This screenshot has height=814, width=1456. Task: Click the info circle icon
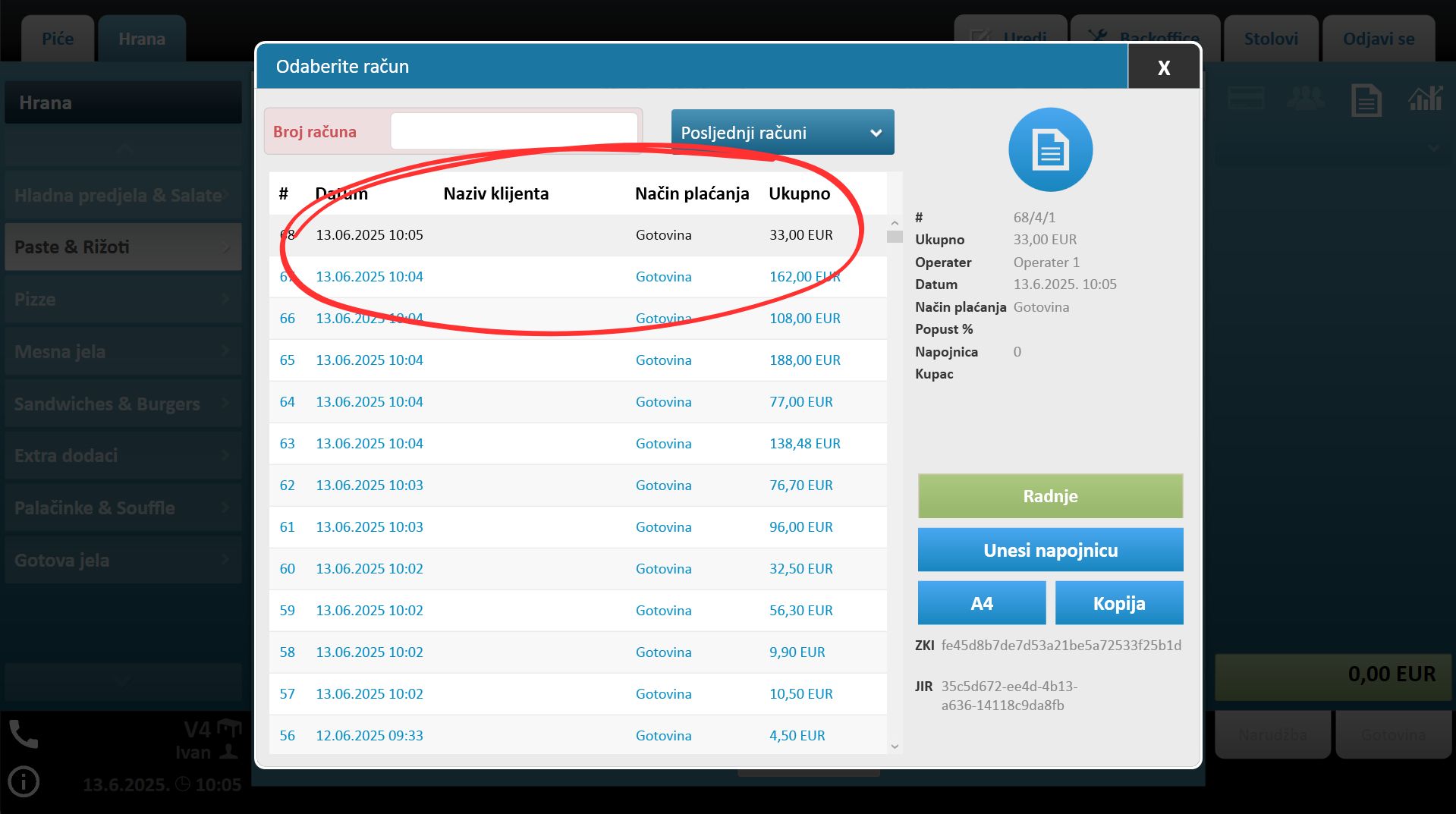[24, 782]
